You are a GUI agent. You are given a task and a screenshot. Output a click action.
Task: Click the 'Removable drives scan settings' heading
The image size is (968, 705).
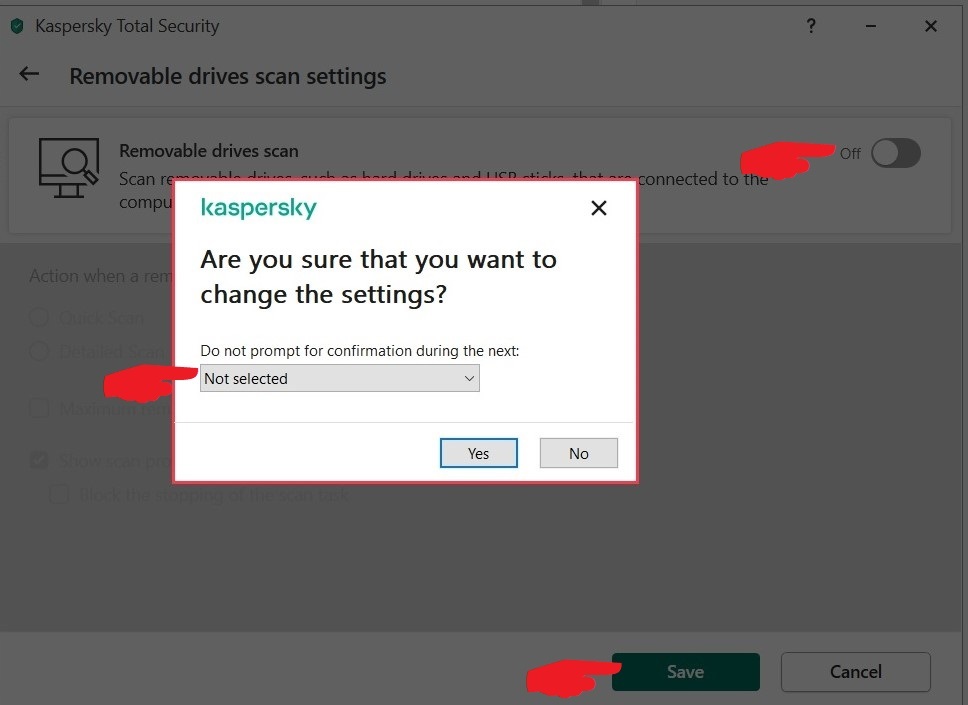pyautogui.click(x=228, y=77)
